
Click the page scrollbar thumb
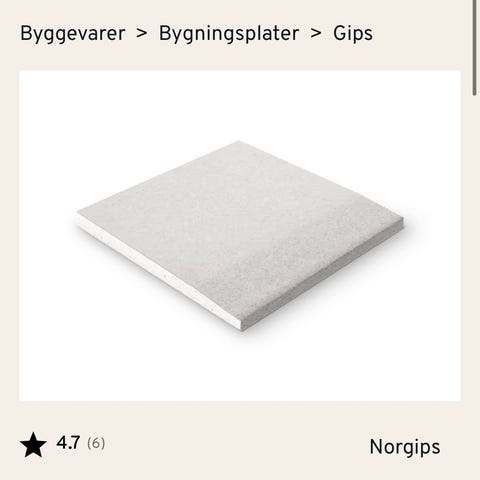click(x=474, y=48)
